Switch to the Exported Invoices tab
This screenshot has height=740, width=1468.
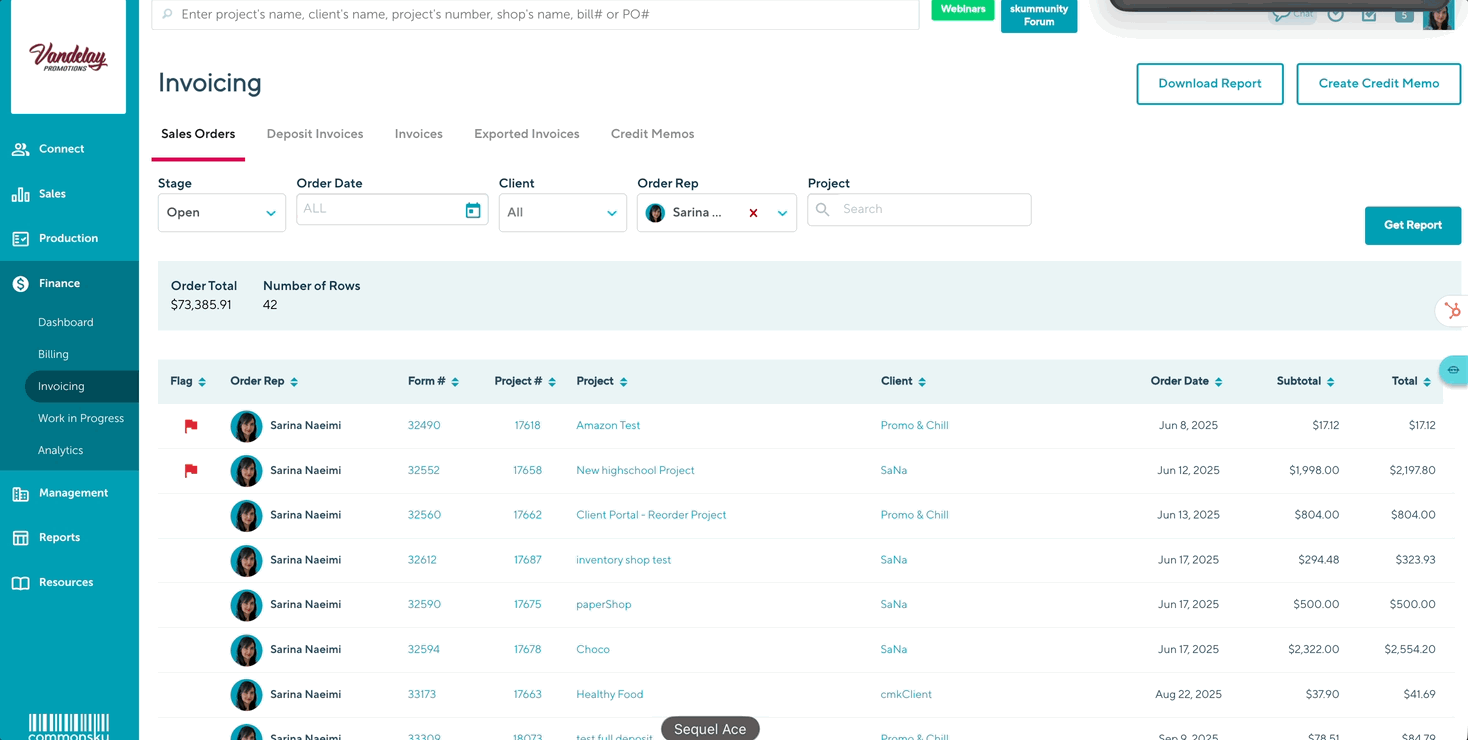pos(527,134)
